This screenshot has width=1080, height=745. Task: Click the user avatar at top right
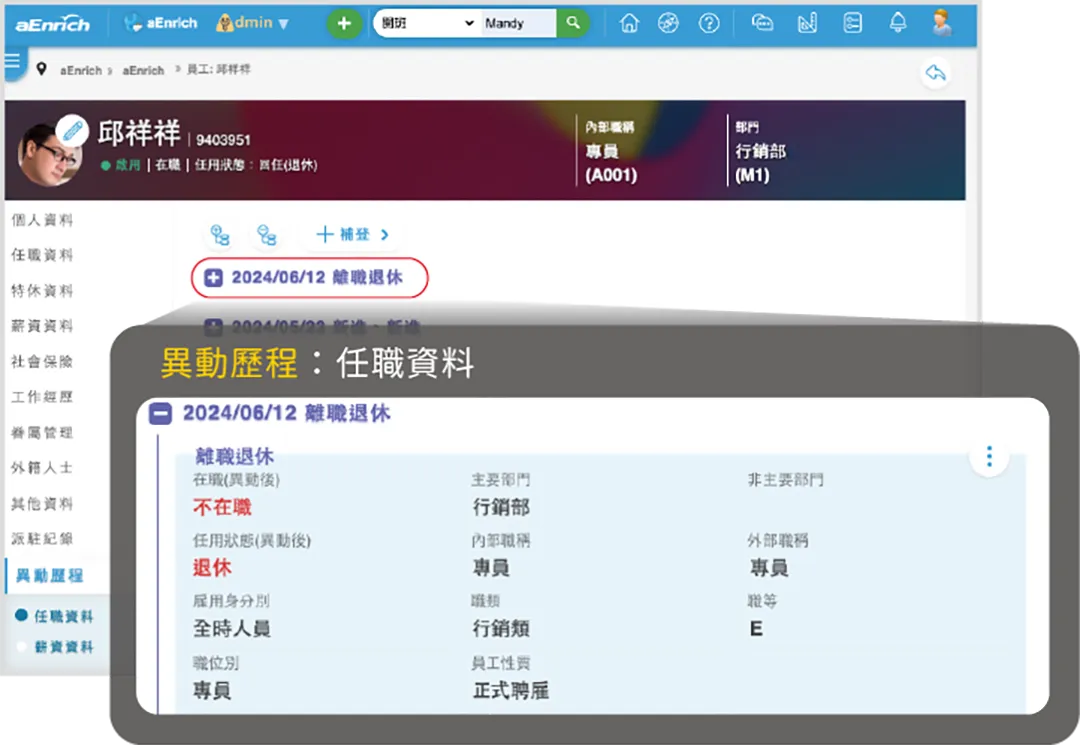point(941,22)
